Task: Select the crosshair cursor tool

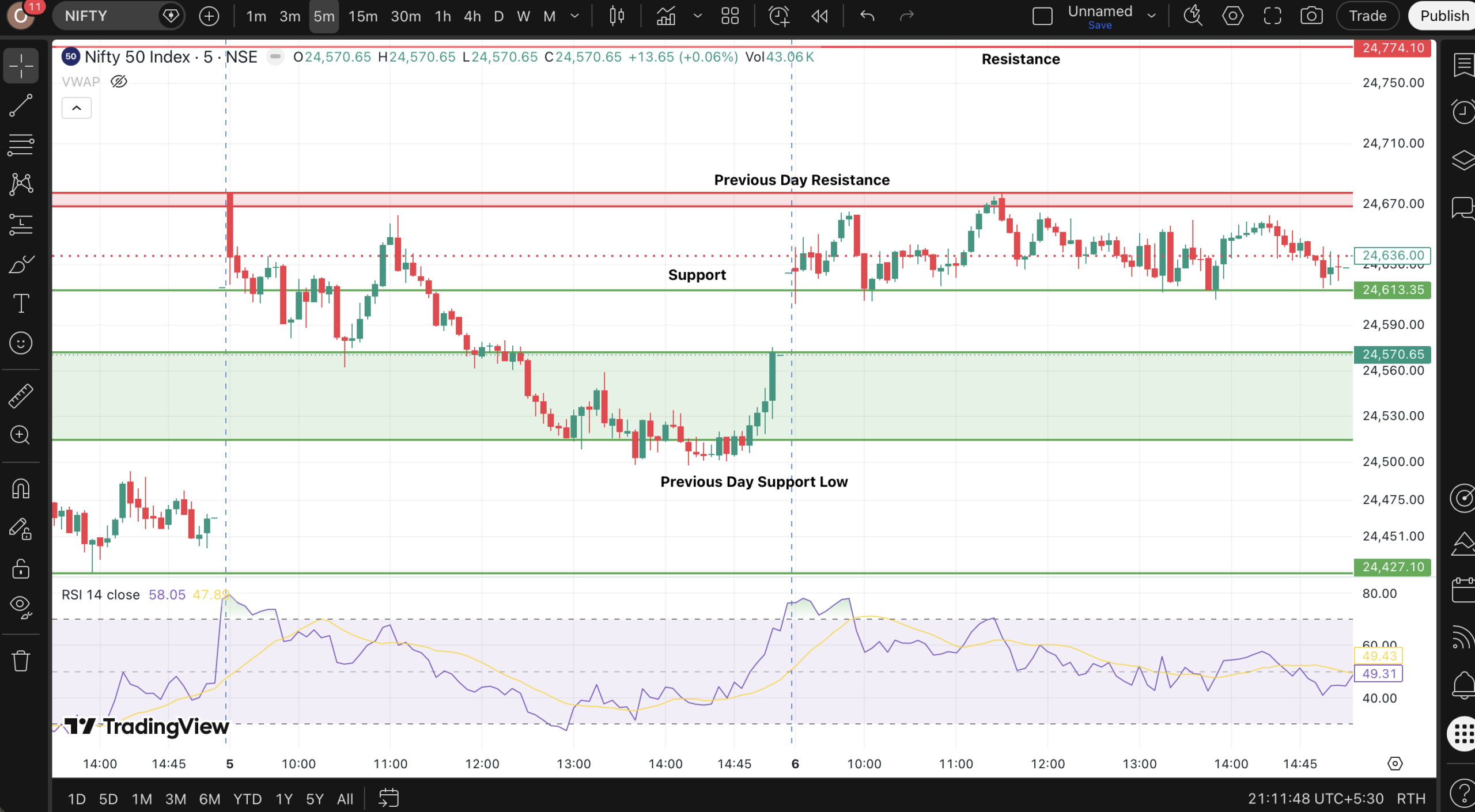Action: coord(21,65)
